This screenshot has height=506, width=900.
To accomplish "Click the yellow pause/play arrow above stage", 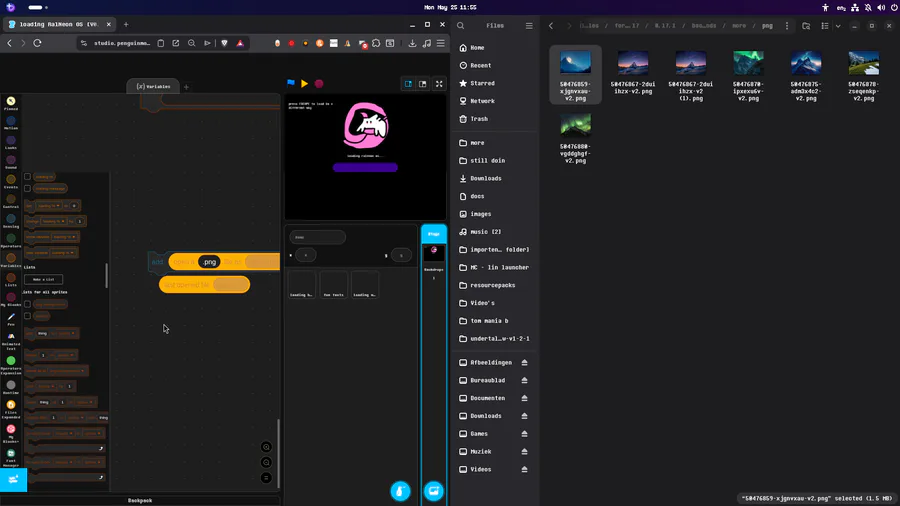I will [305, 84].
